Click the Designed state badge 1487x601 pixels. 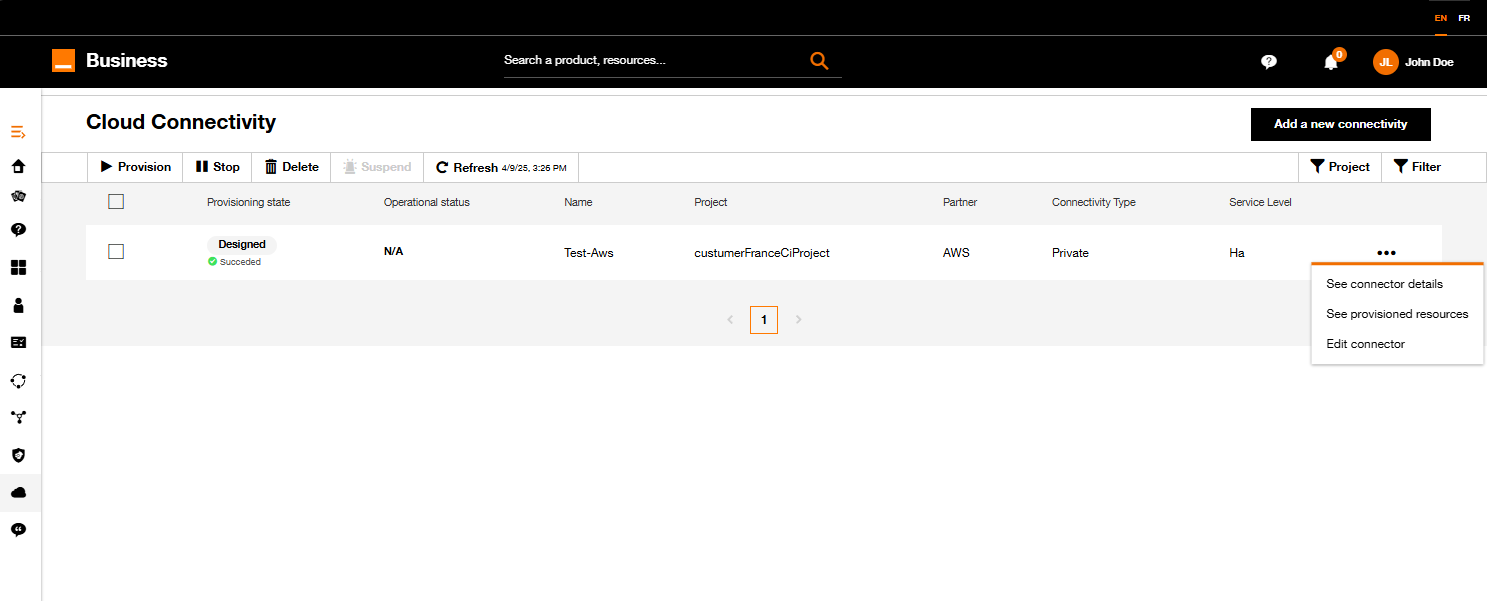[x=242, y=244]
